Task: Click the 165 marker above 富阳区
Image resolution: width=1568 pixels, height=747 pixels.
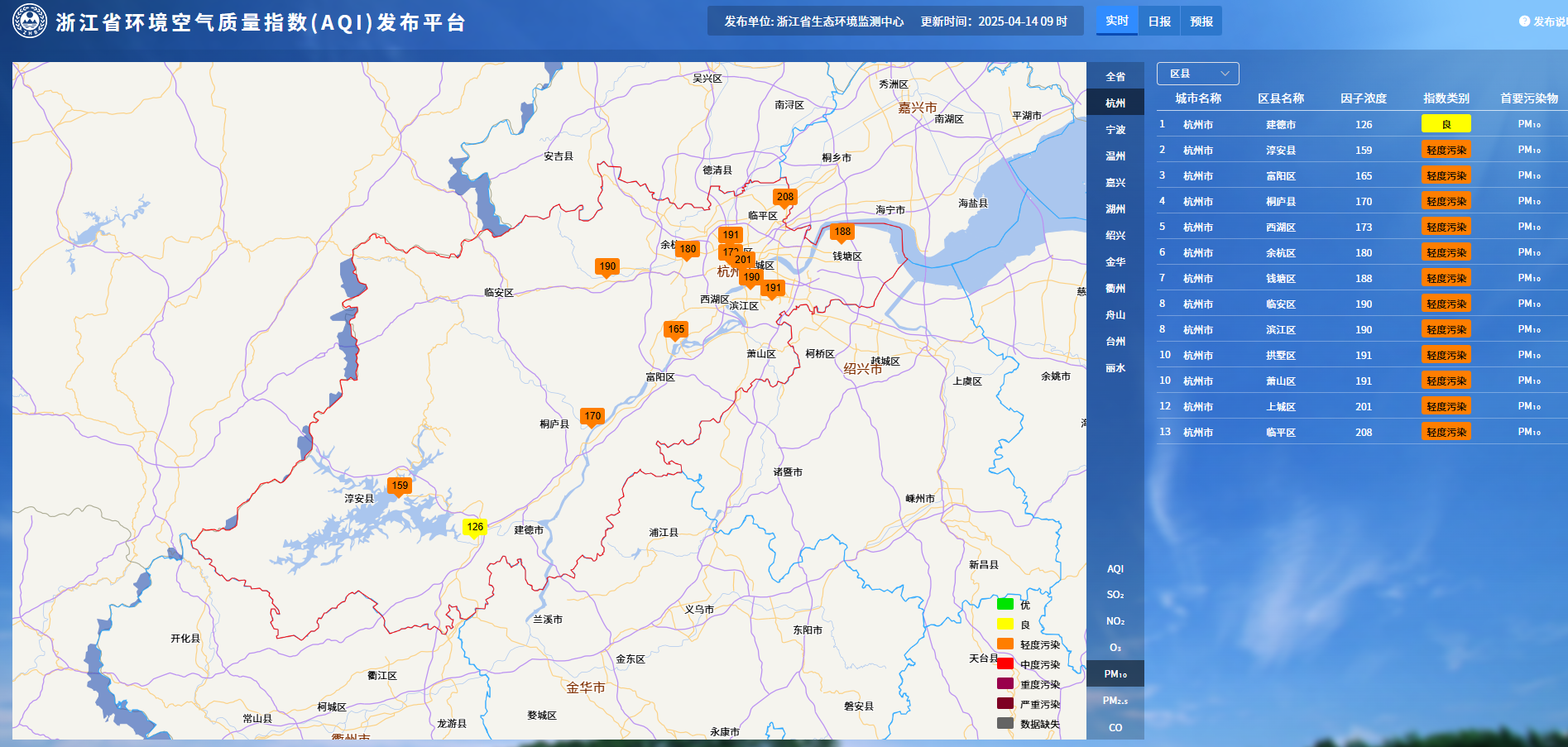Action: tap(676, 330)
